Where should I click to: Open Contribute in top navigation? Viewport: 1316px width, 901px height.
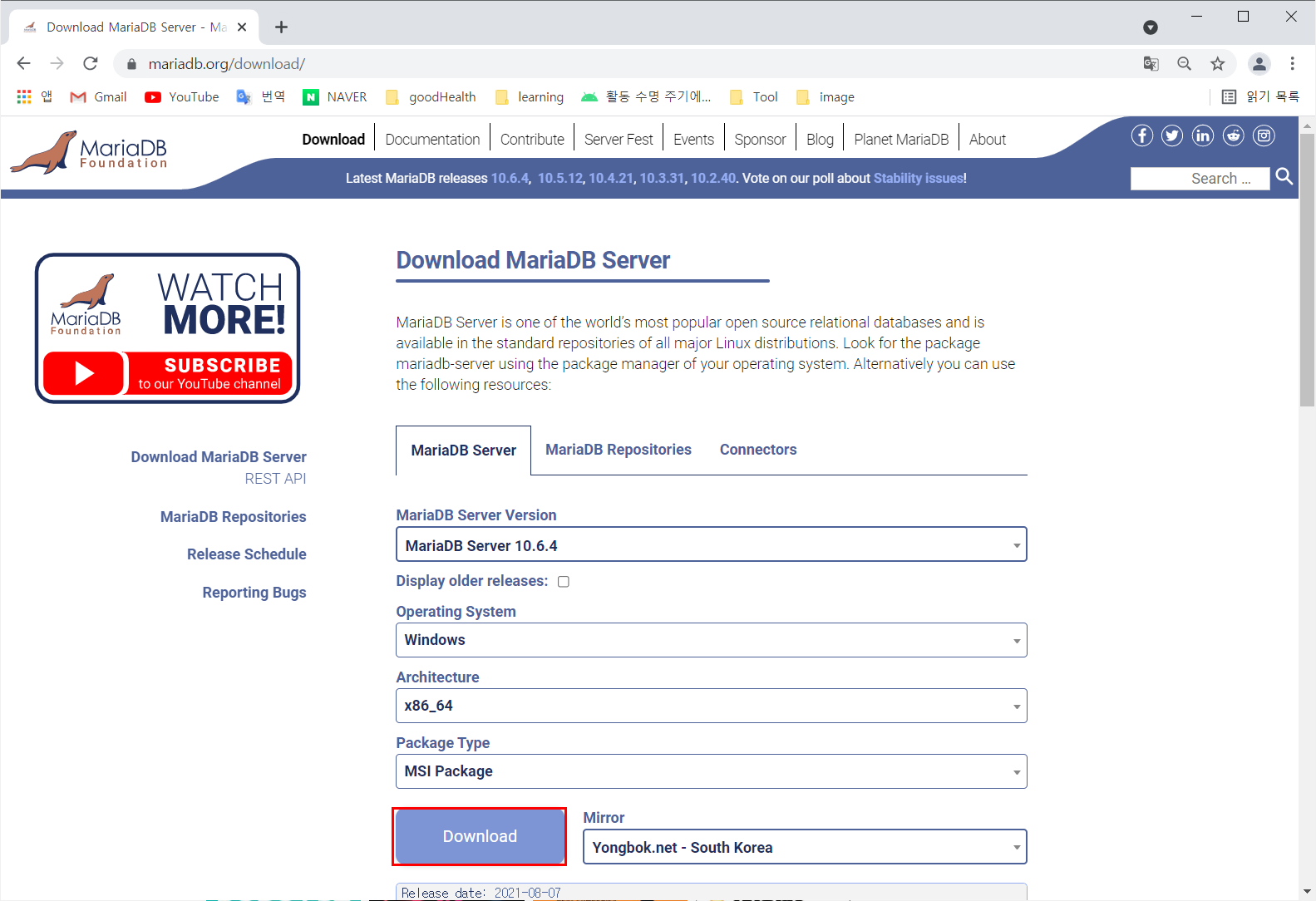(x=532, y=140)
